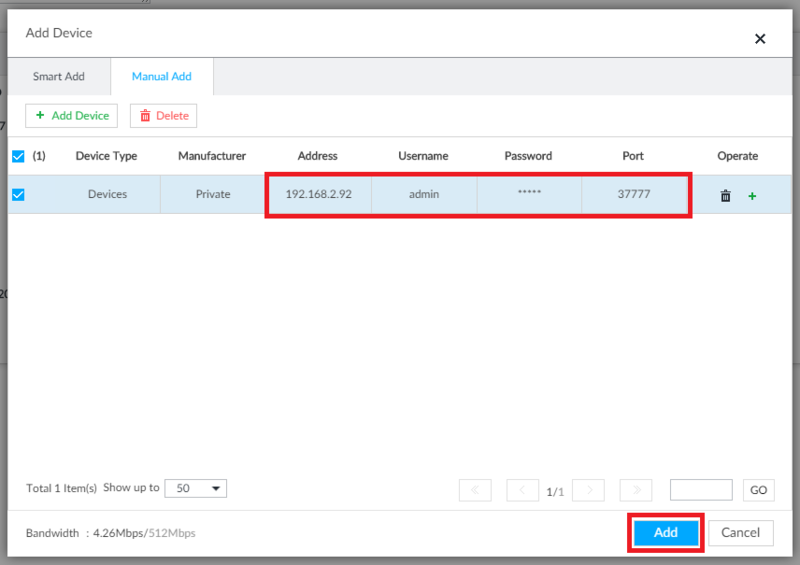Image resolution: width=800 pixels, height=565 pixels.
Task: Click the Password column header
Action: pos(528,156)
